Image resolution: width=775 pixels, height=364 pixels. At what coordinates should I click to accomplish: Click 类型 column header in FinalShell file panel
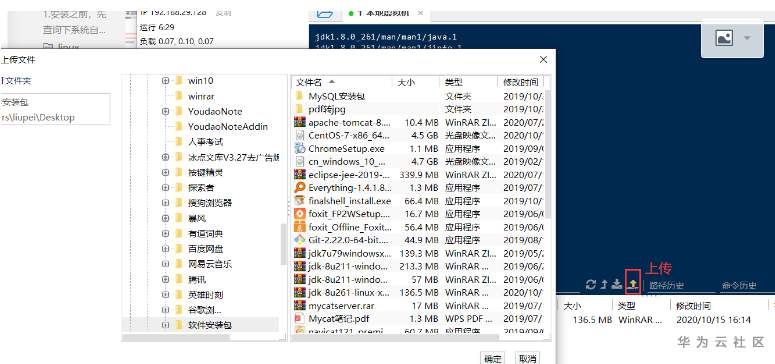[627, 306]
